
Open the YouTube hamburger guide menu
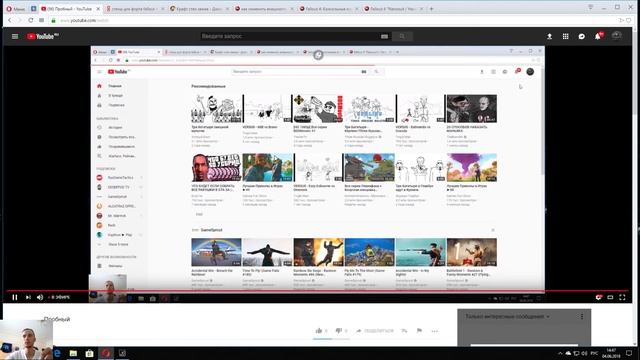(x=15, y=36)
